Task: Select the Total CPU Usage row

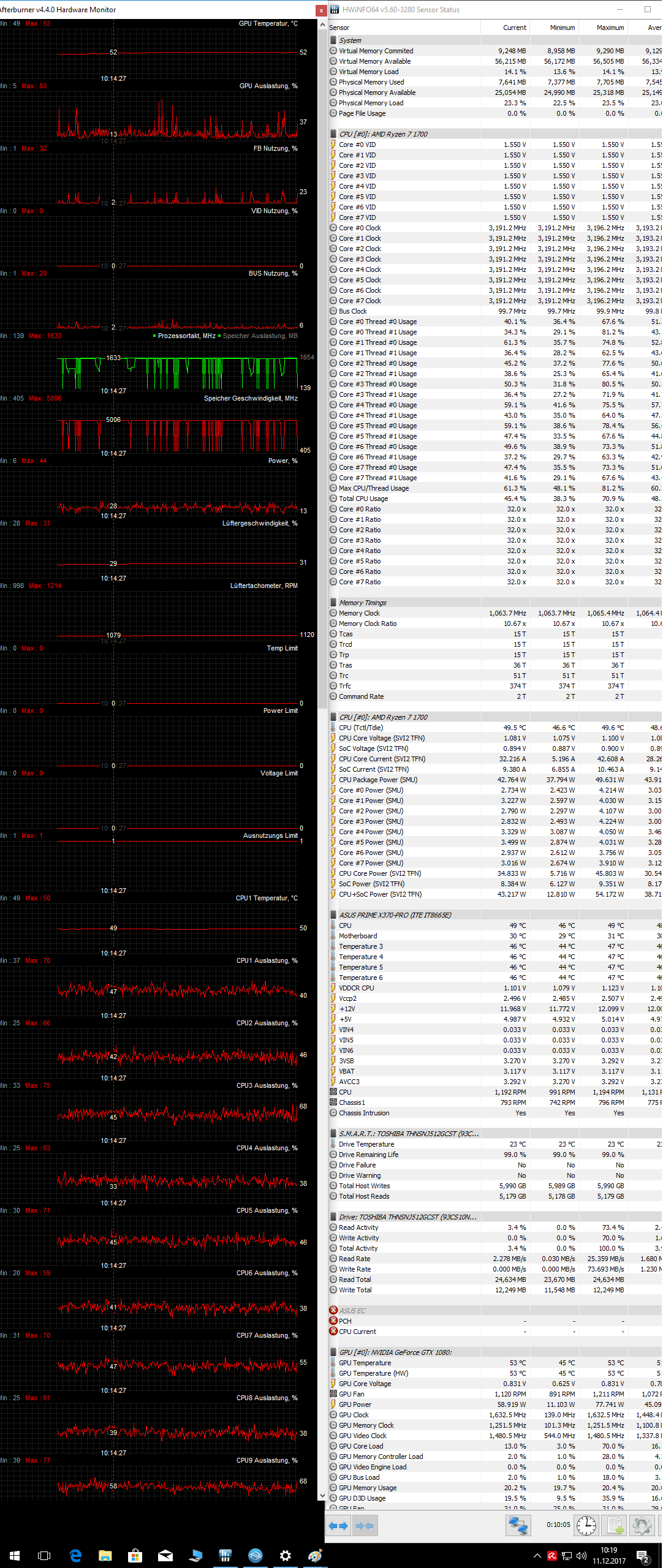Action: (495, 499)
